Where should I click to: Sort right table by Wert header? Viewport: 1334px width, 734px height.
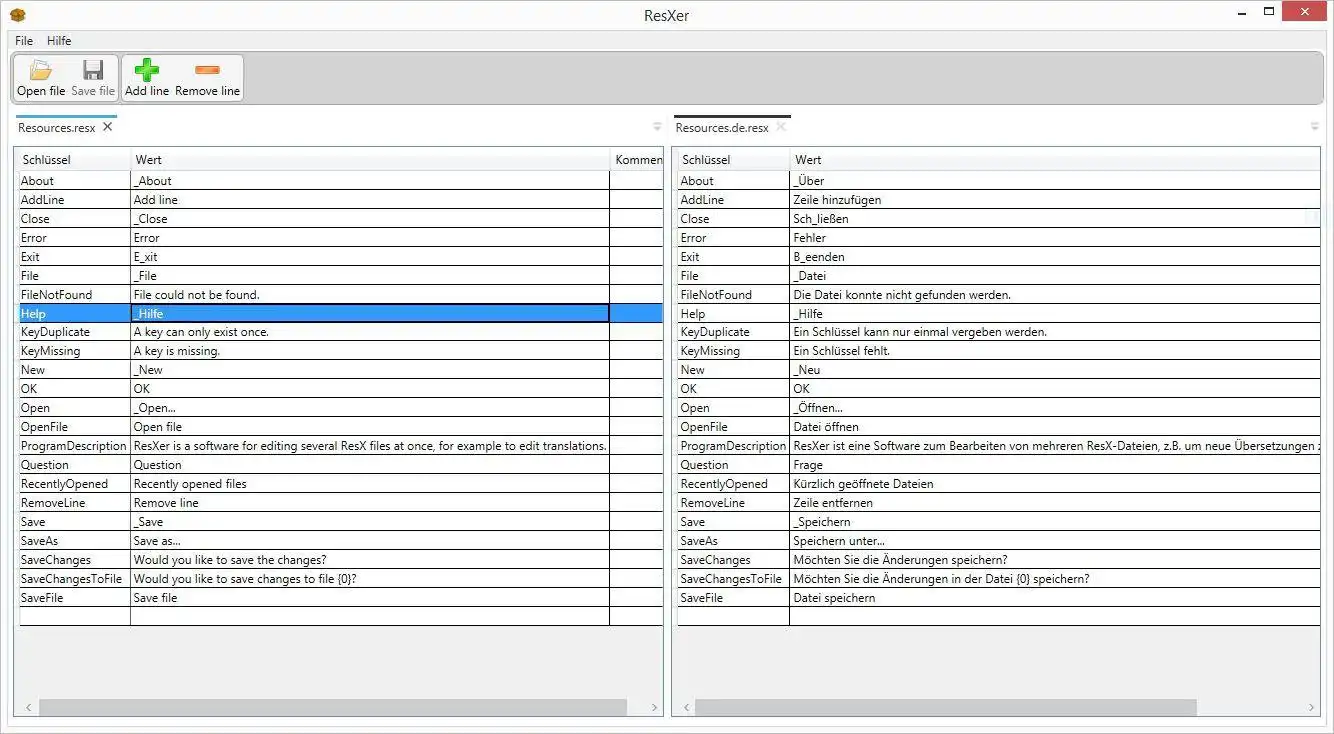[x=1055, y=160]
